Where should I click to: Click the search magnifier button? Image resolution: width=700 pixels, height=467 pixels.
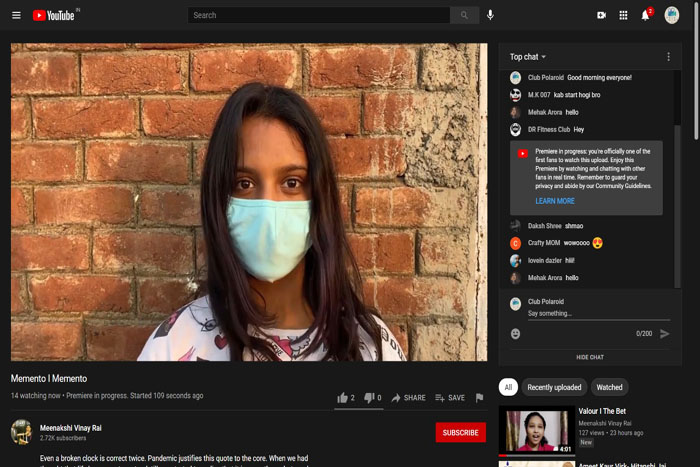pos(464,16)
